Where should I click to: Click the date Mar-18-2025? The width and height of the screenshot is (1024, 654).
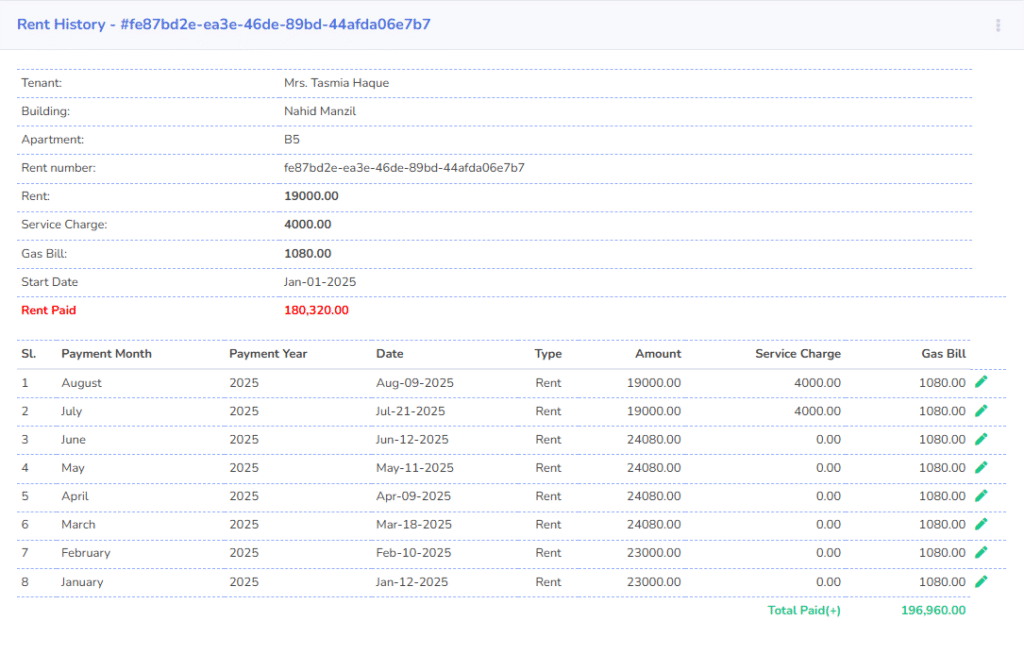pos(414,525)
